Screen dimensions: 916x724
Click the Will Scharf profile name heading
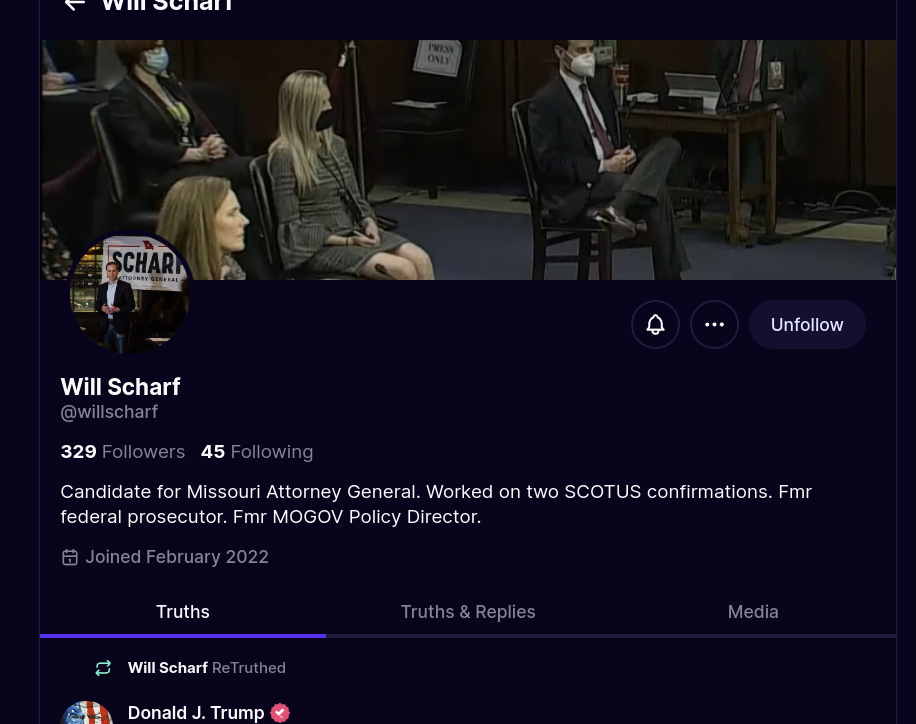120,387
